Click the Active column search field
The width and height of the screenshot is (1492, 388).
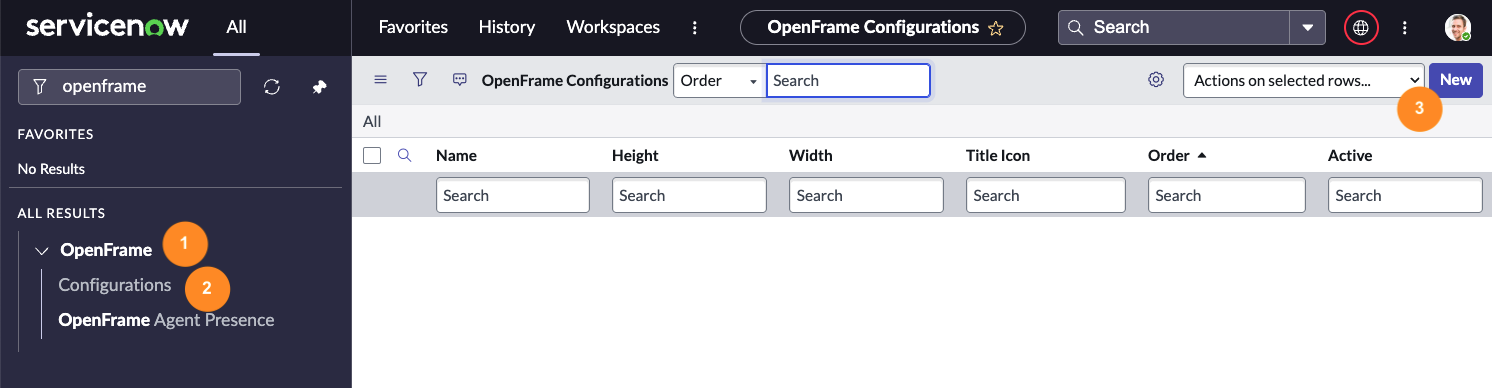tap(1405, 195)
